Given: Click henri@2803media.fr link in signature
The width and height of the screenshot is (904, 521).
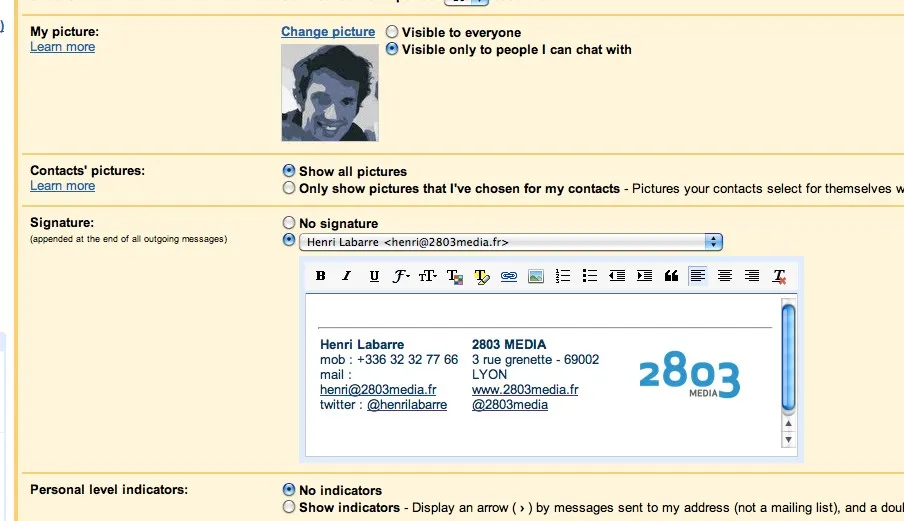Looking at the screenshot, I should pyautogui.click(x=378, y=390).
